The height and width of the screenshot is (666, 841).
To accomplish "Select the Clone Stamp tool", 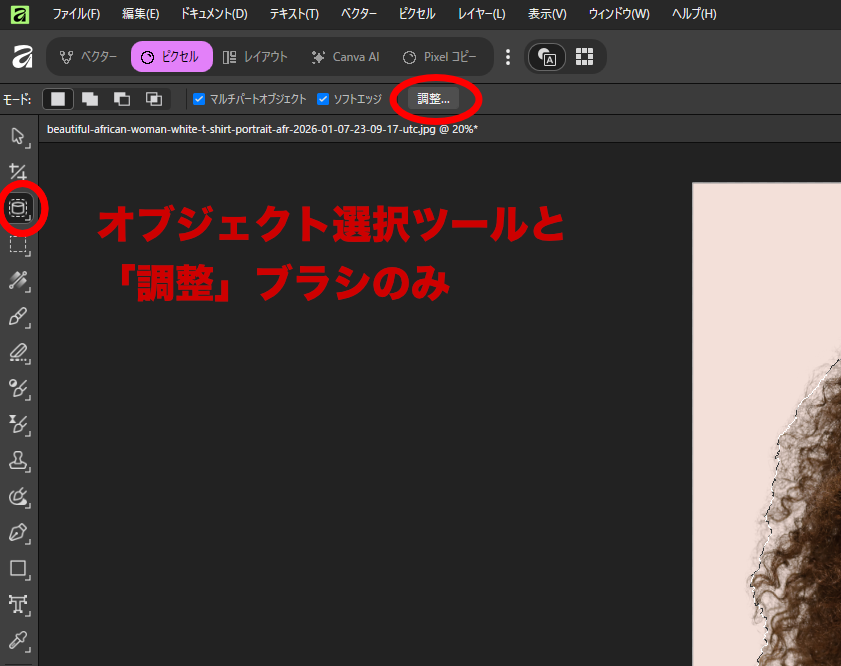I will (18, 461).
